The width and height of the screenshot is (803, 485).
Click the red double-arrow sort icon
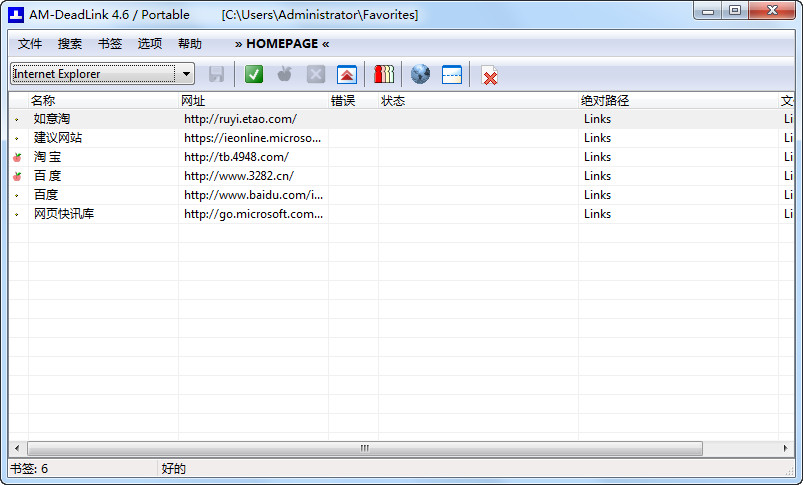click(x=347, y=75)
